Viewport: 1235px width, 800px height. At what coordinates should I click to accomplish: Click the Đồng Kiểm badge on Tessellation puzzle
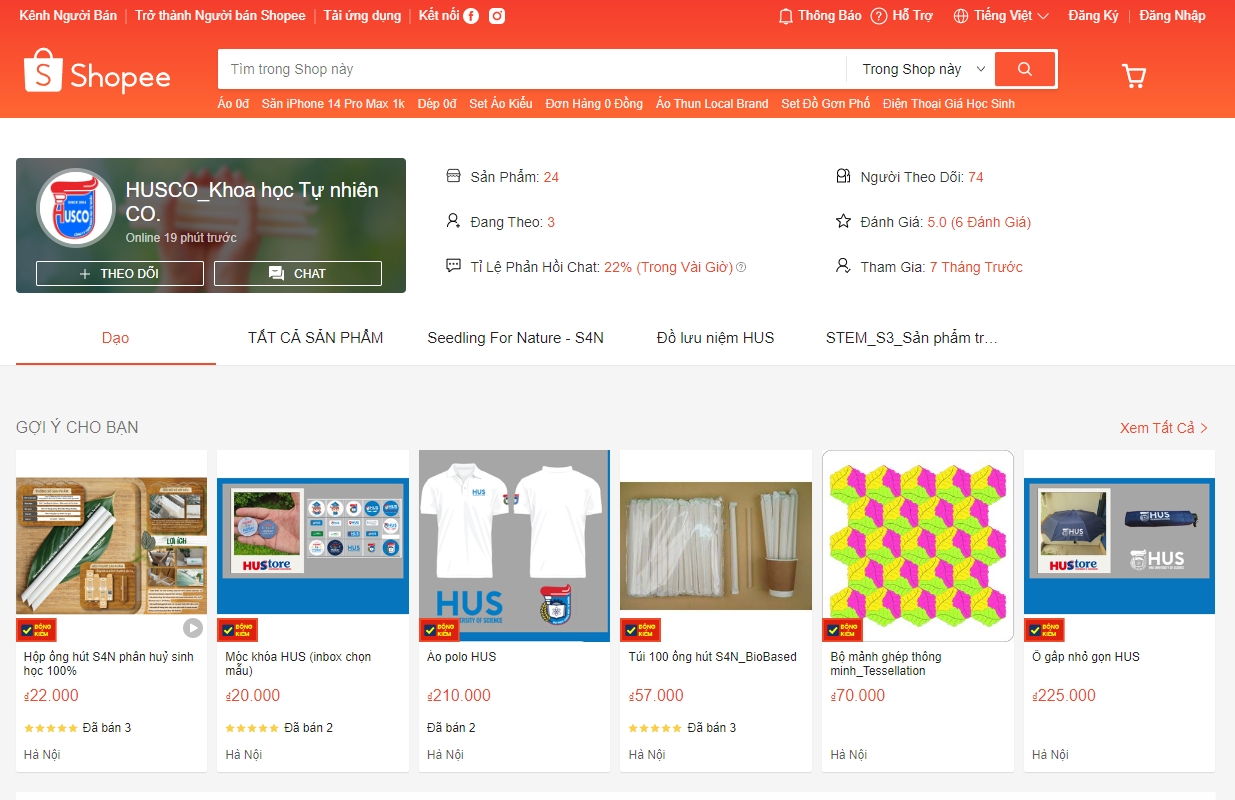(x=843, y=630)
